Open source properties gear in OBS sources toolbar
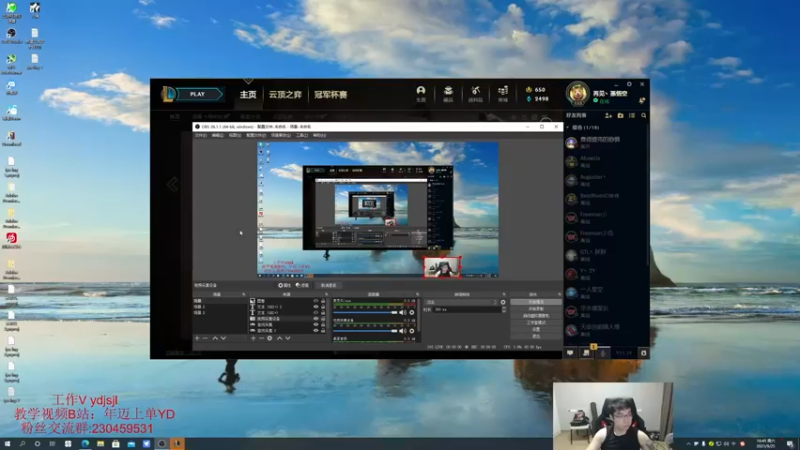The image size is (800, 450). [270, 338]
